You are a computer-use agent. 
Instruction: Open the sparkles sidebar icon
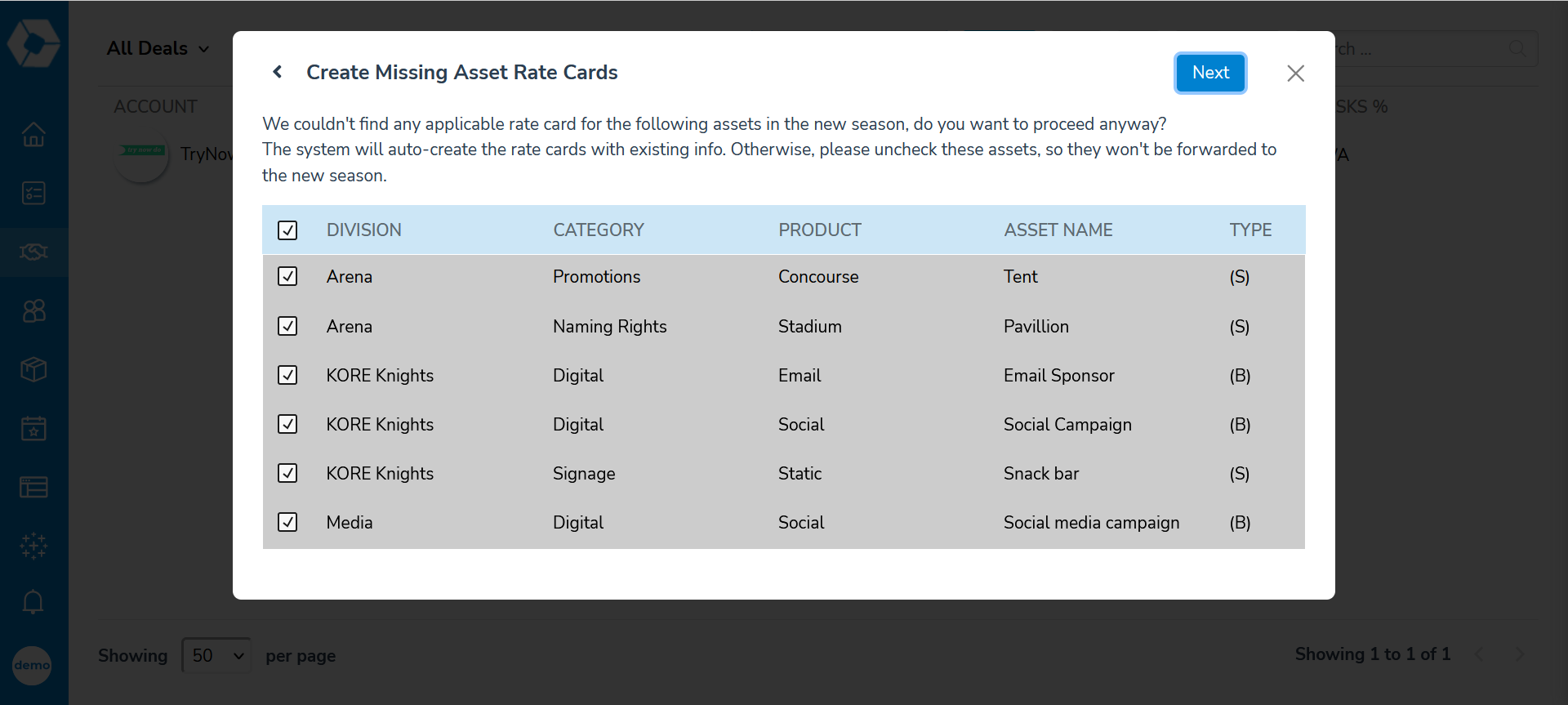pos(33,546)
